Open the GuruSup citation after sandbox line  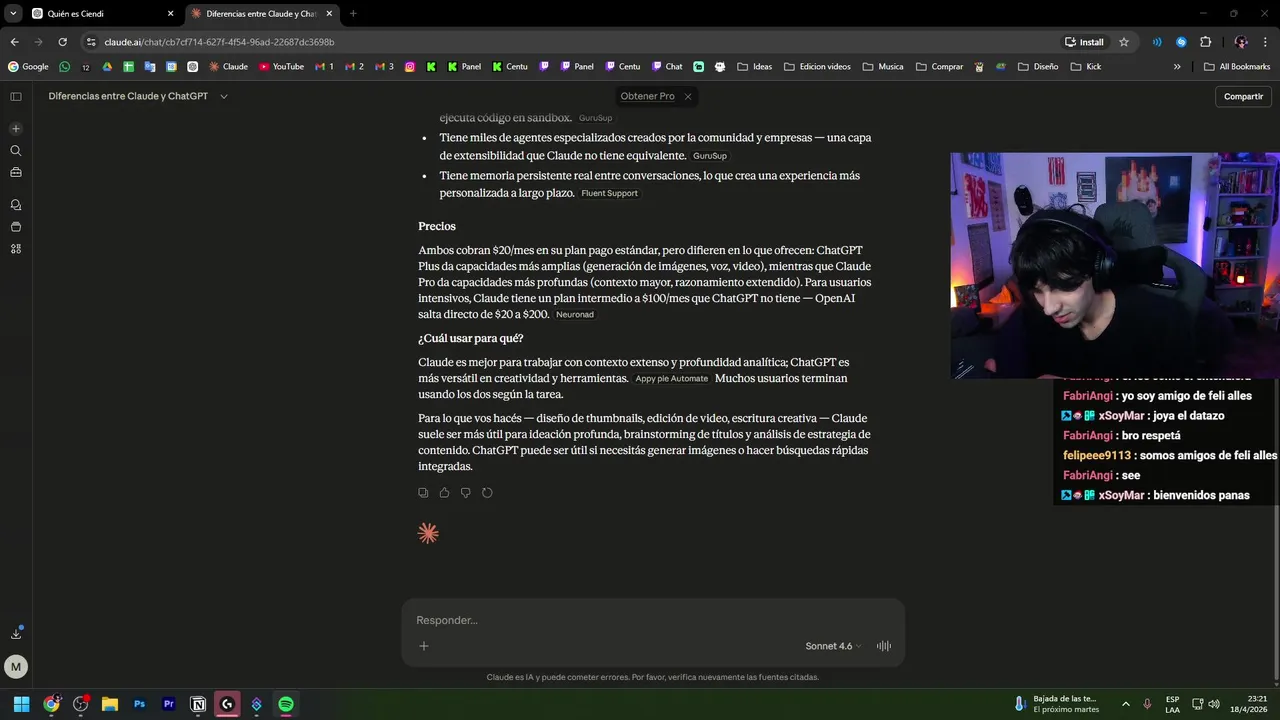click(x=595, y=118)
